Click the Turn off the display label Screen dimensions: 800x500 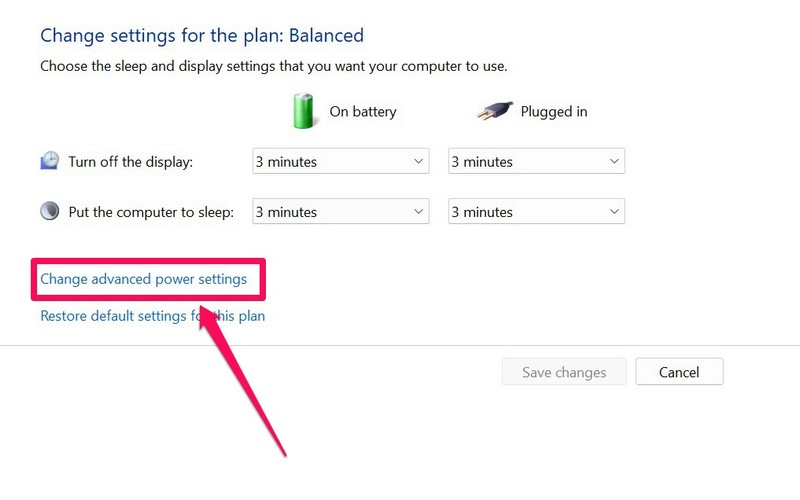coord(130,162)
